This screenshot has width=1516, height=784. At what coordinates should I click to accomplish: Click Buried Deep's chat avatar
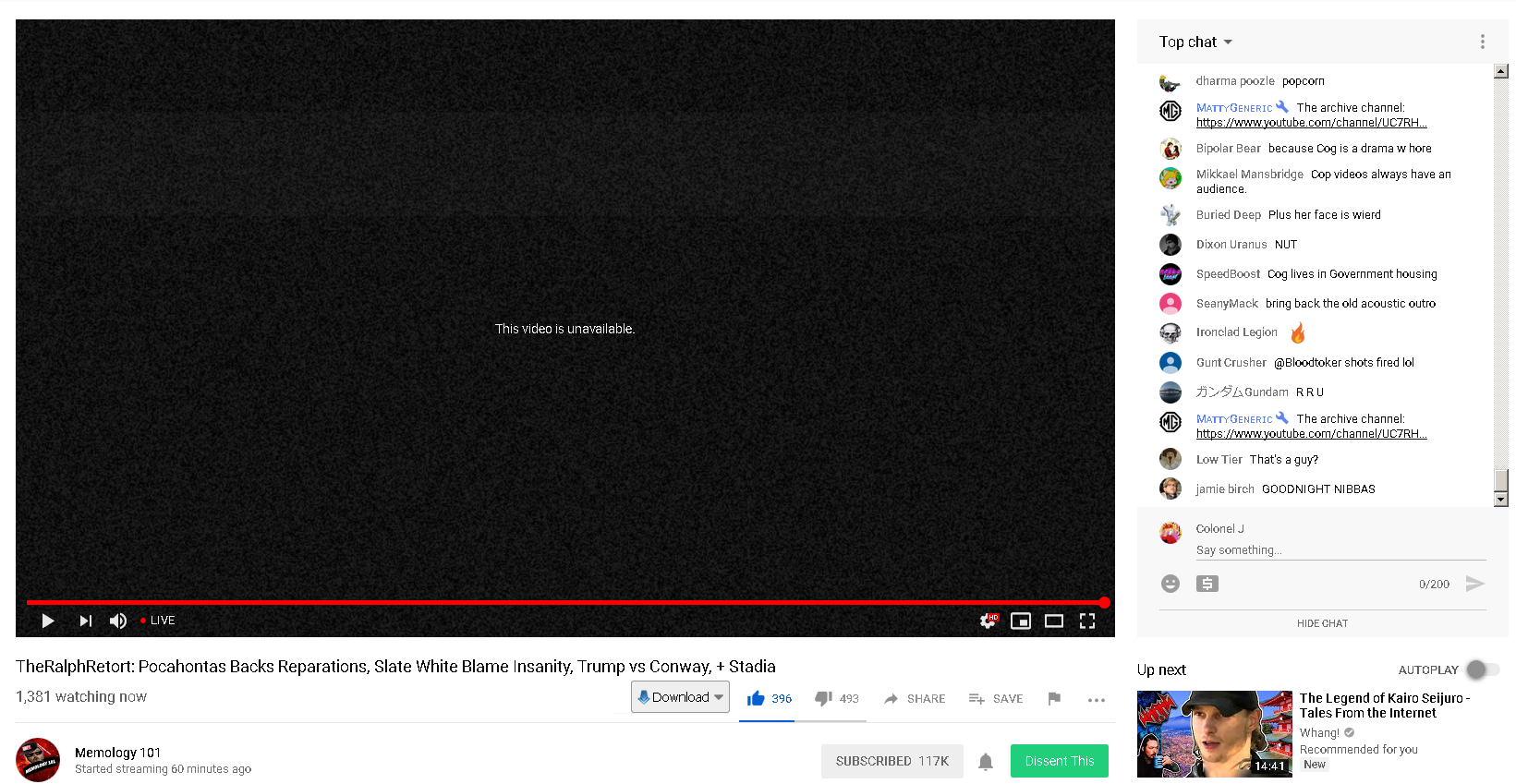(1170, 215)
